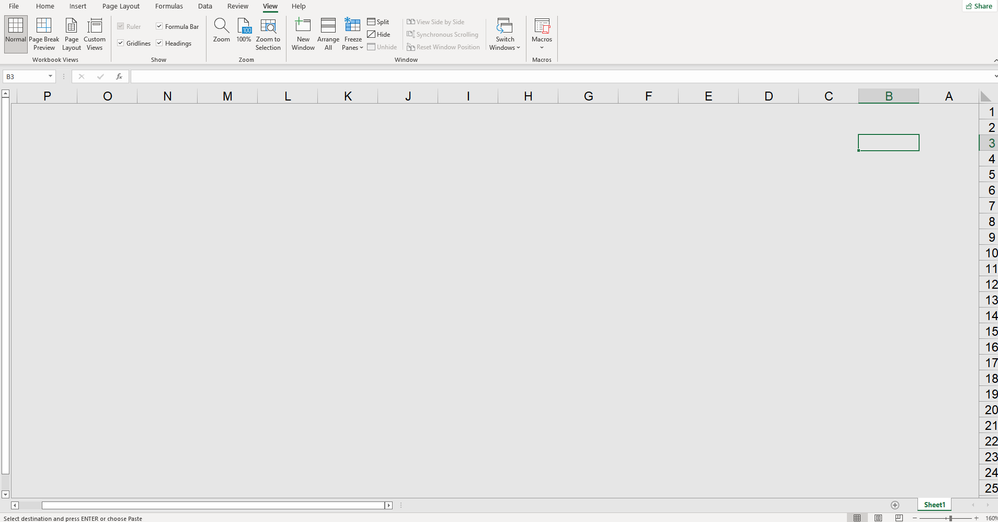This screenshot has width=998, height=522.
Task: Open the Insert tab
Action: tap(78, 6)
